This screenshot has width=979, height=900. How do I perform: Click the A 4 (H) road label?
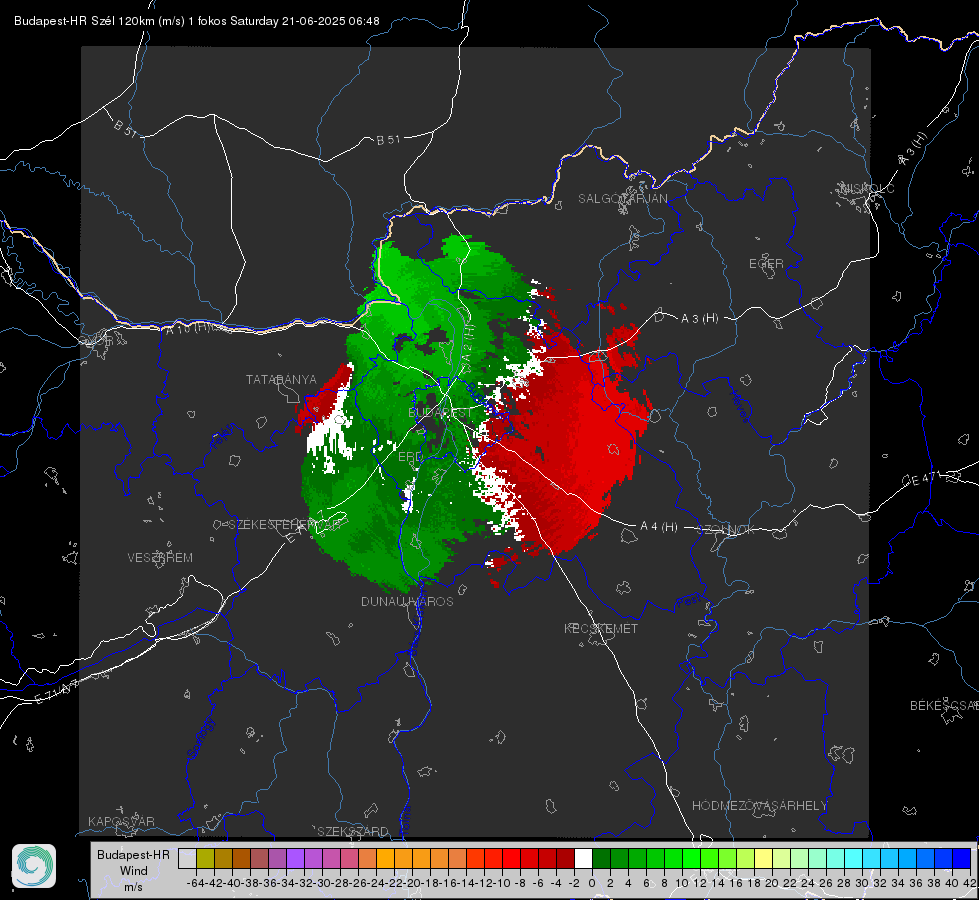coord(659,527)
